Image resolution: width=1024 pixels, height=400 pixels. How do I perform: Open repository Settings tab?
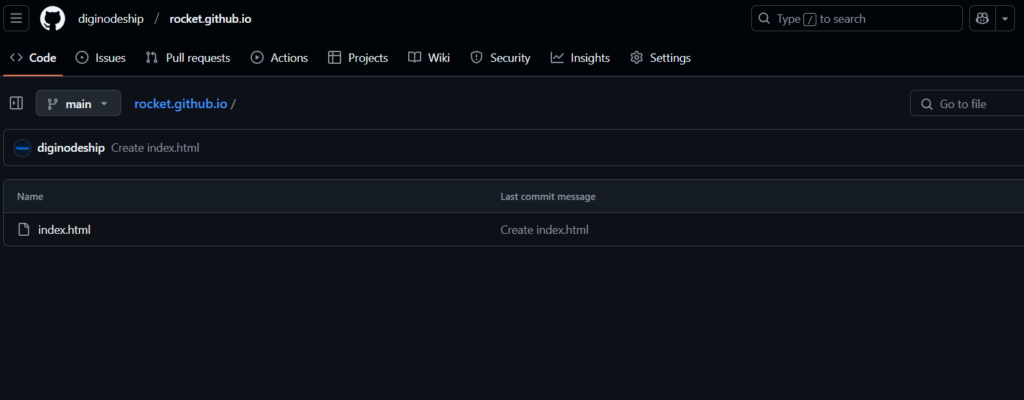[x=660, y=58]
